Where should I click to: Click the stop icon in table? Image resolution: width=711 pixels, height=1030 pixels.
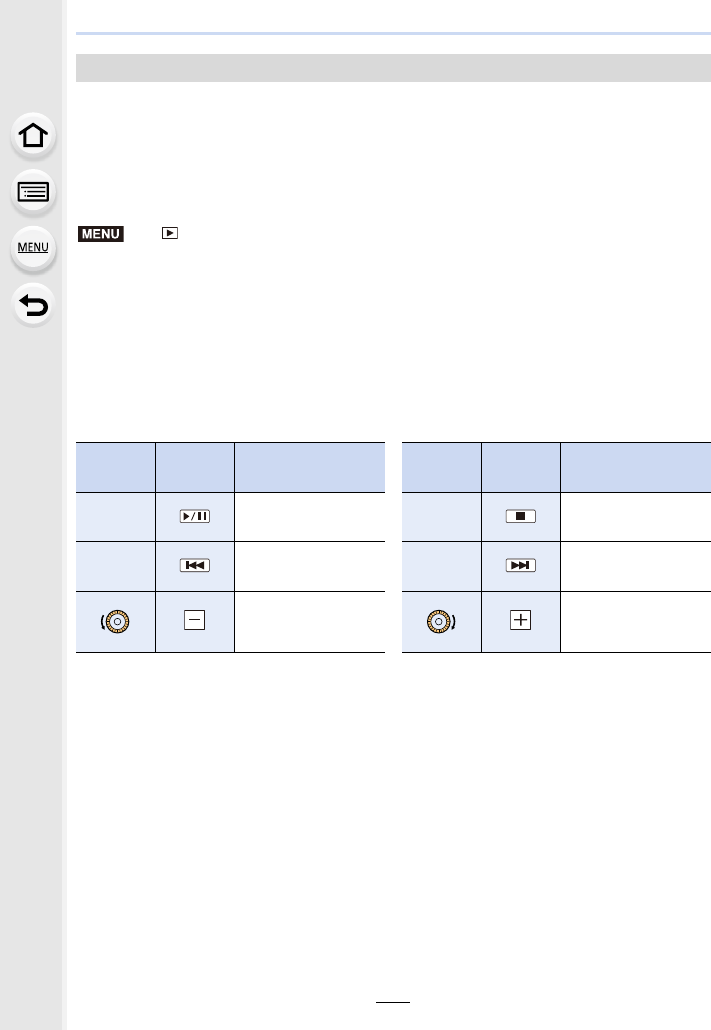coord(520,516)
